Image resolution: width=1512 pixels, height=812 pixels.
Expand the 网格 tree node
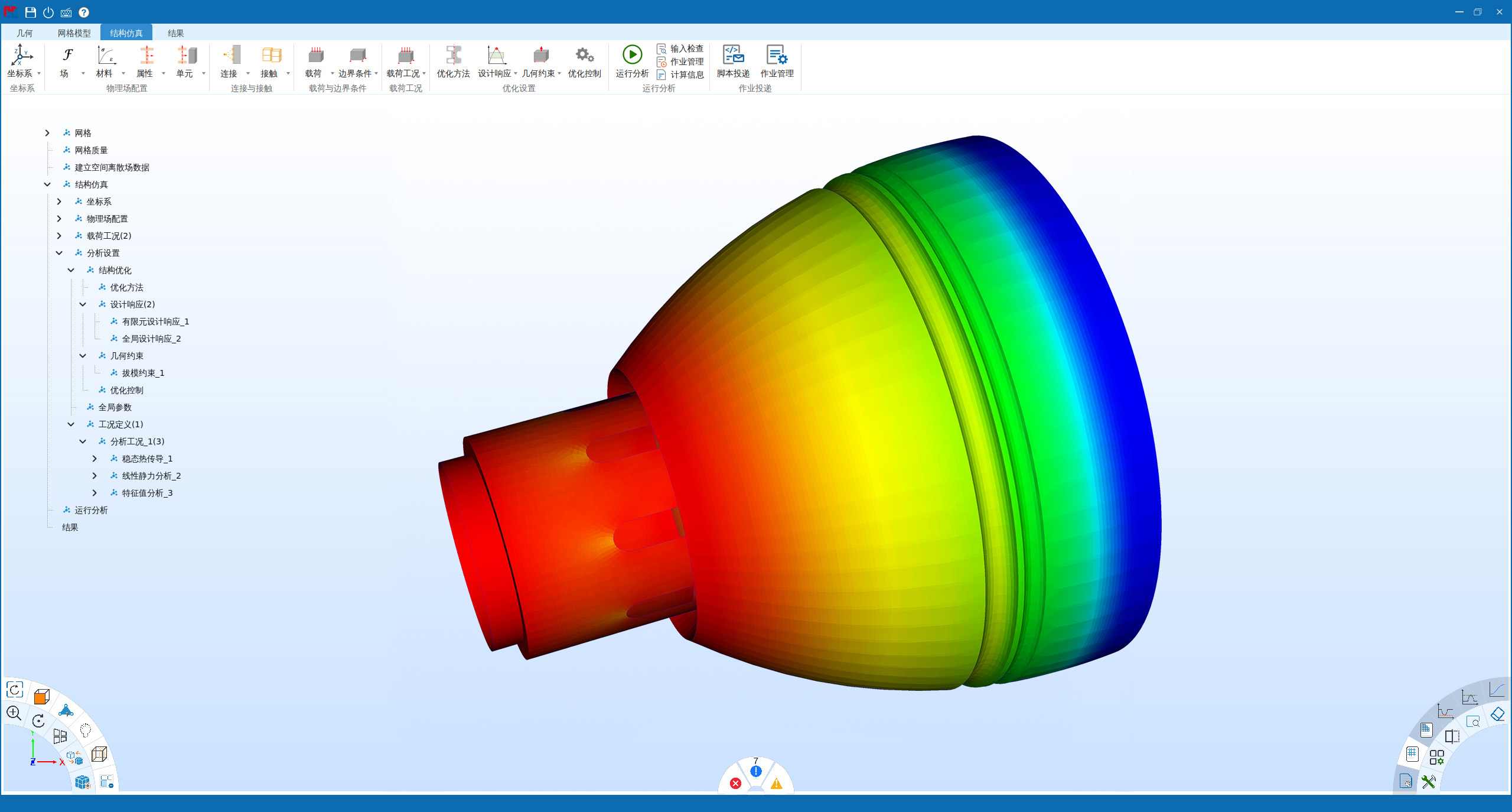47,133
